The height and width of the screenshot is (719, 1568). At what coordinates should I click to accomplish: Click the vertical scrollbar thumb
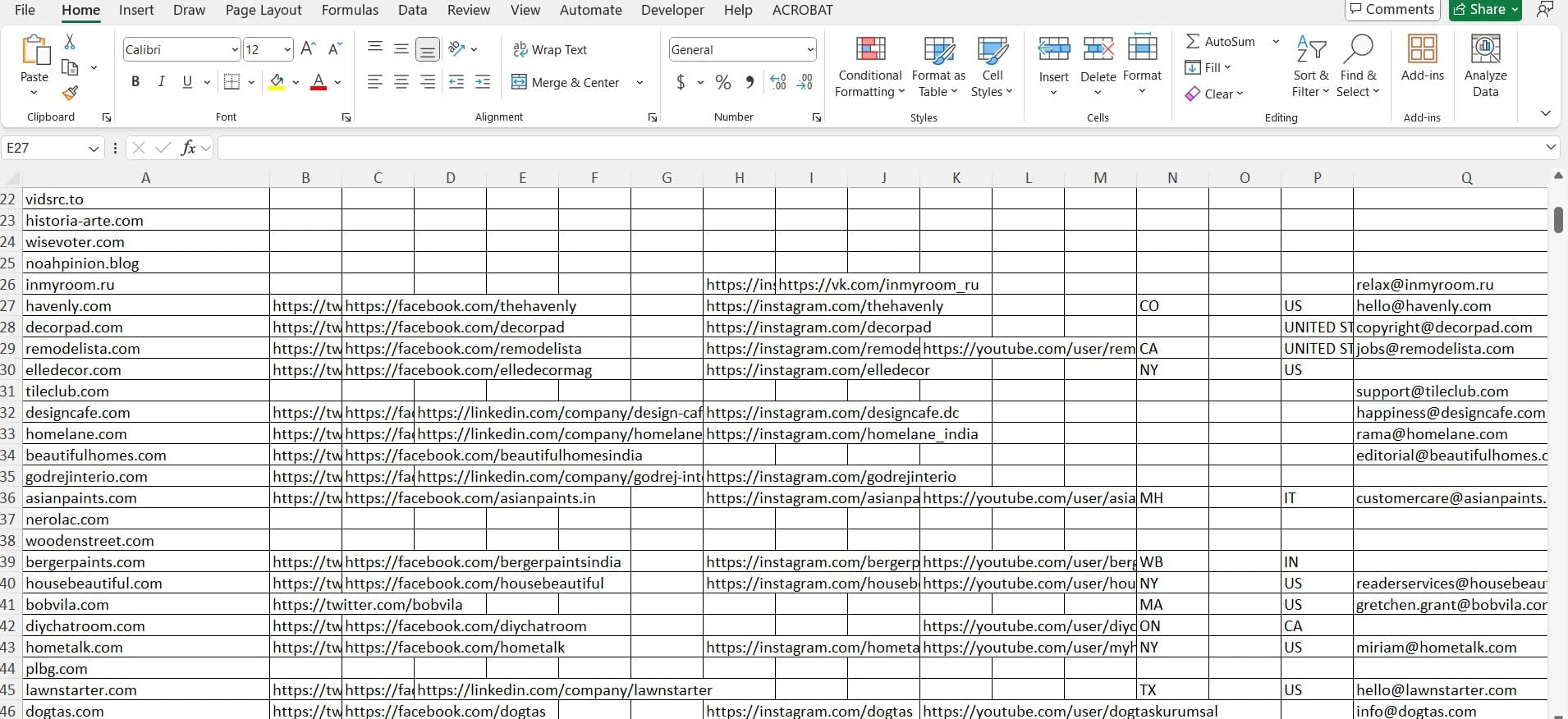click(x=1557, y=220)
